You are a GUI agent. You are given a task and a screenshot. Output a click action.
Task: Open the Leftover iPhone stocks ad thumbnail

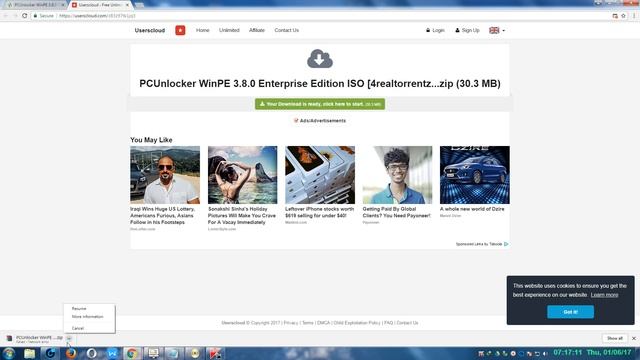pyautogui.click(x=320, y=175)
